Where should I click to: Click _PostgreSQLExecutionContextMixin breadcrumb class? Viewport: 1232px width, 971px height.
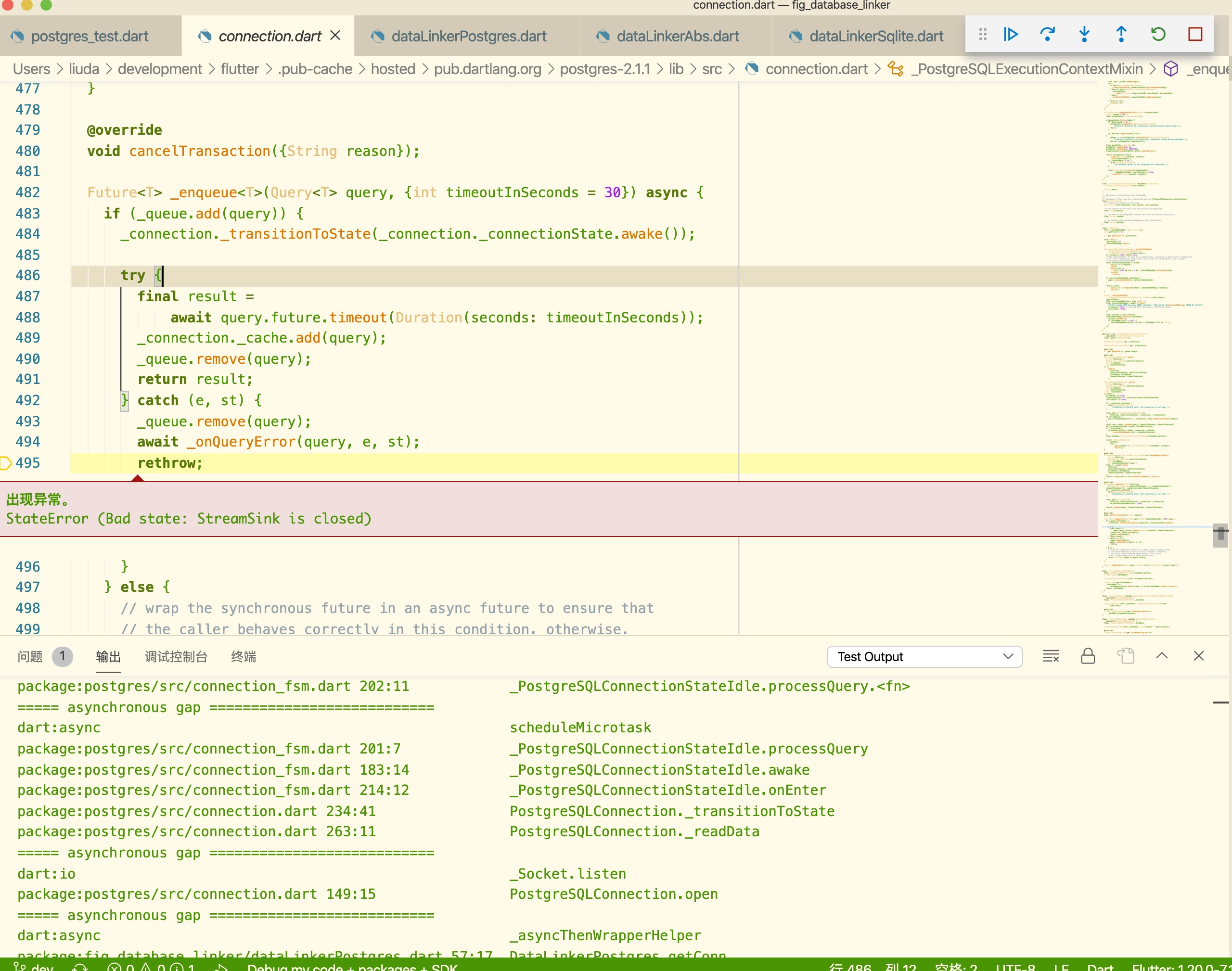(1027, 69)
